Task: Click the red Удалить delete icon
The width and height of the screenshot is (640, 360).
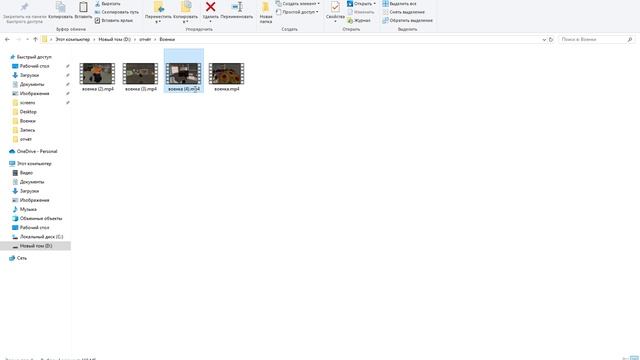Action: tap(211, 7)
